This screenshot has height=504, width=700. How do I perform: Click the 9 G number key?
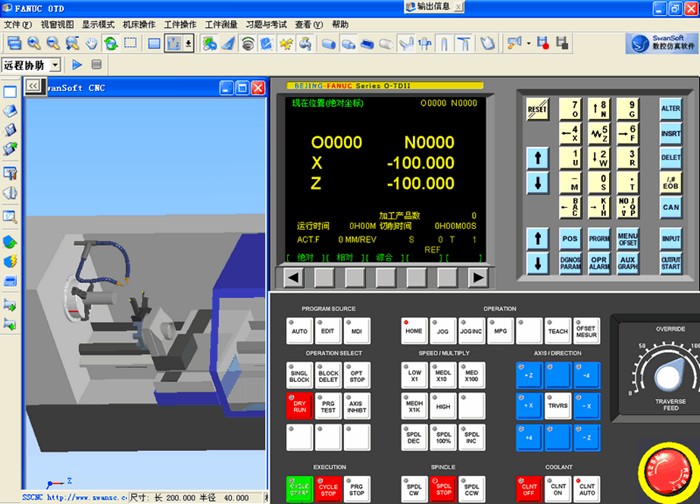coord(627,109)
